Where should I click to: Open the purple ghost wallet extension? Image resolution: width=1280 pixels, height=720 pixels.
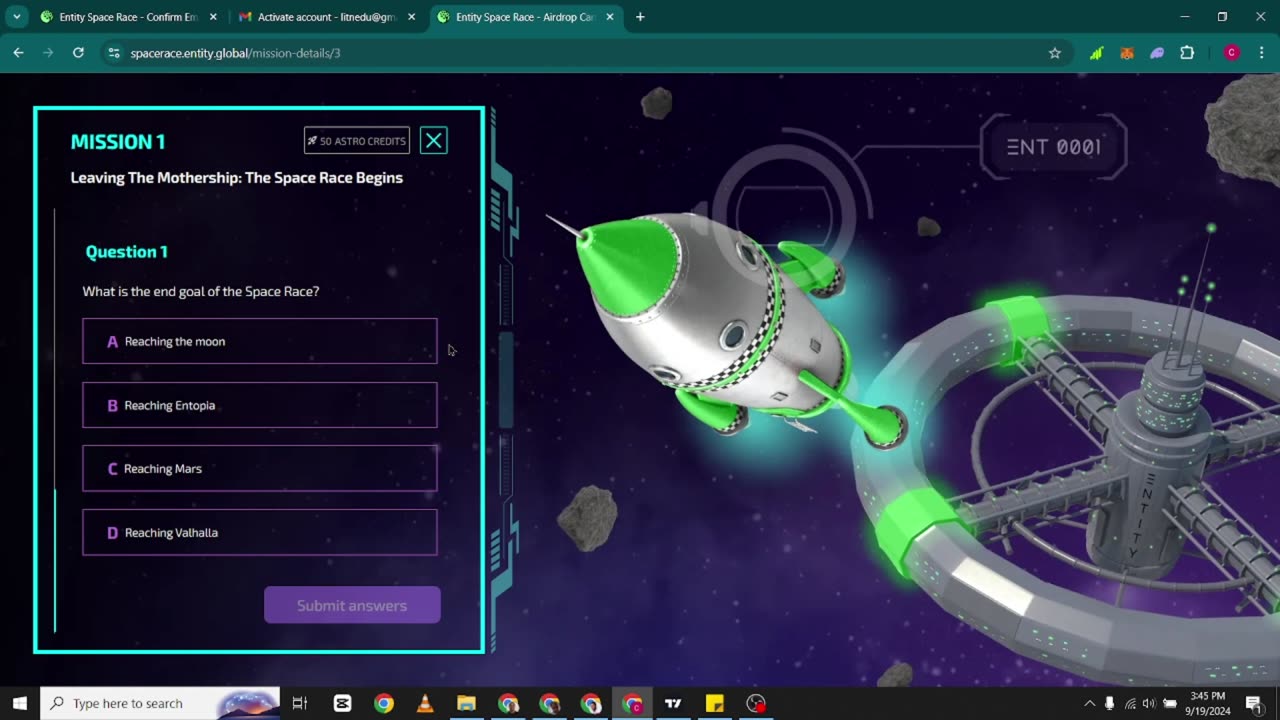coord(1157,53)
